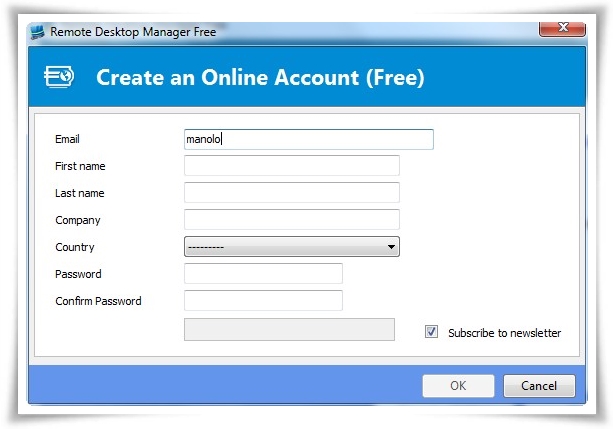Click the Cancel button

coord(539,386)
